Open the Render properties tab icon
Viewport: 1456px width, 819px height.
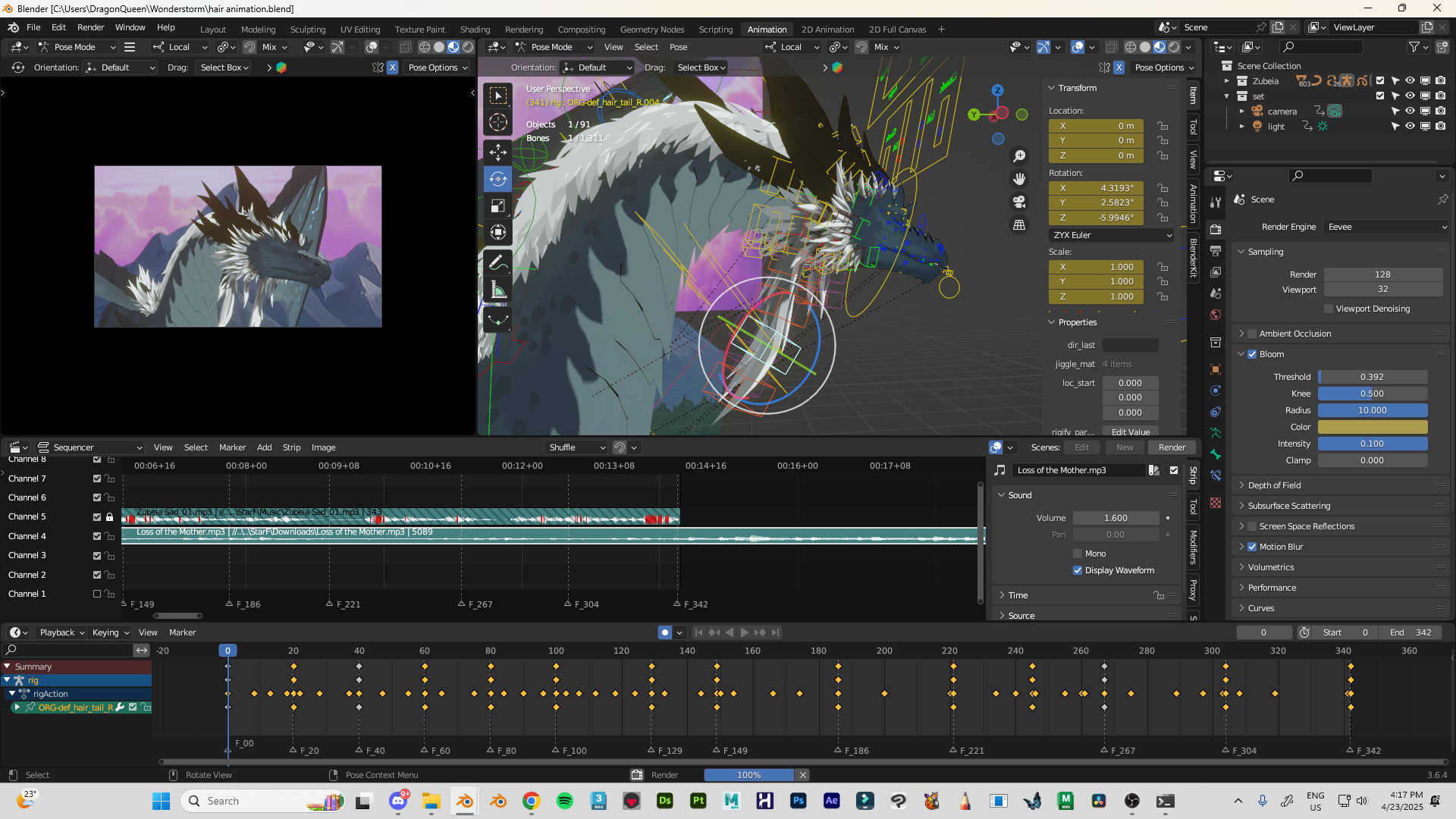(x=1216, y=229)
